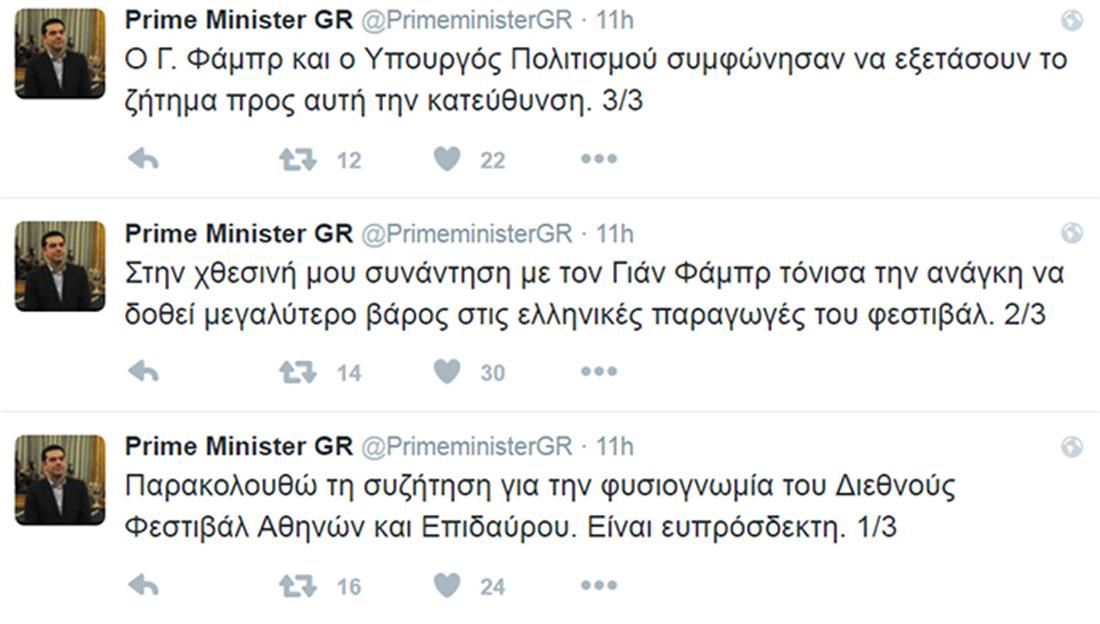
Task: Click the @PrimeministerGR handle in the 2/3 tweet
Action: point(466,234)
